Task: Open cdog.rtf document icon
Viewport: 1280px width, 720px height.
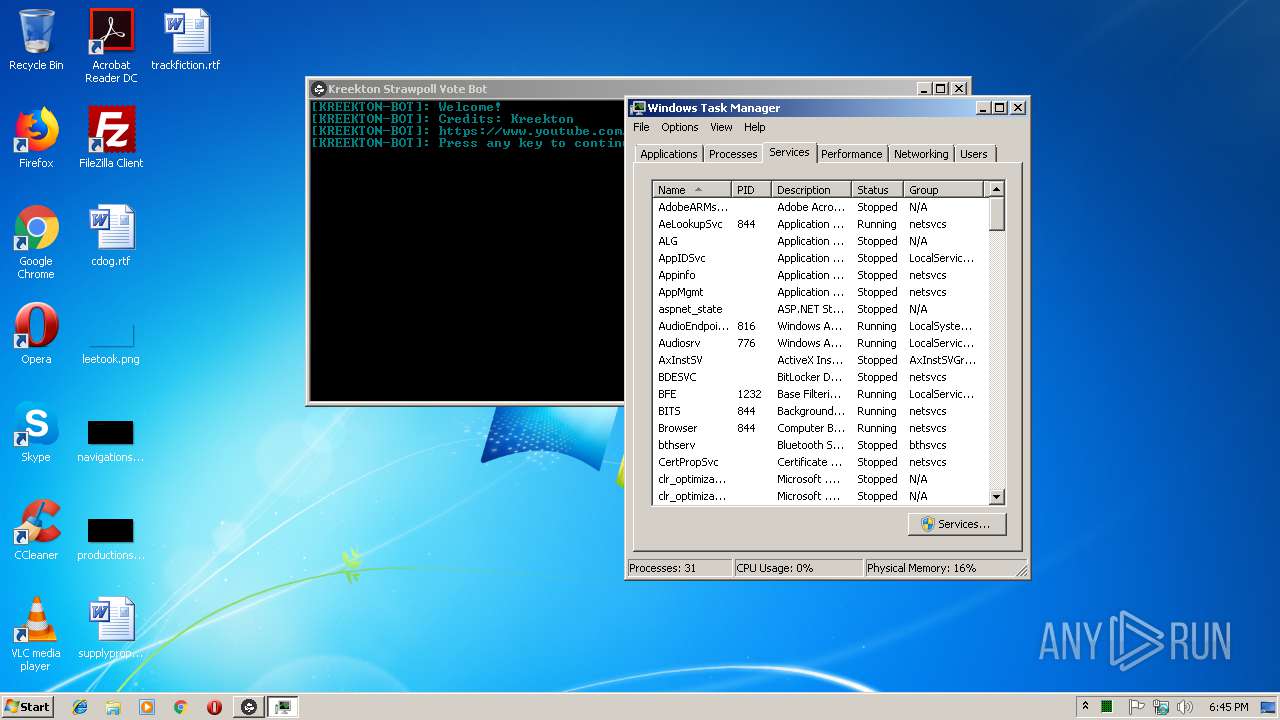Action: click(x=111, y=236)
